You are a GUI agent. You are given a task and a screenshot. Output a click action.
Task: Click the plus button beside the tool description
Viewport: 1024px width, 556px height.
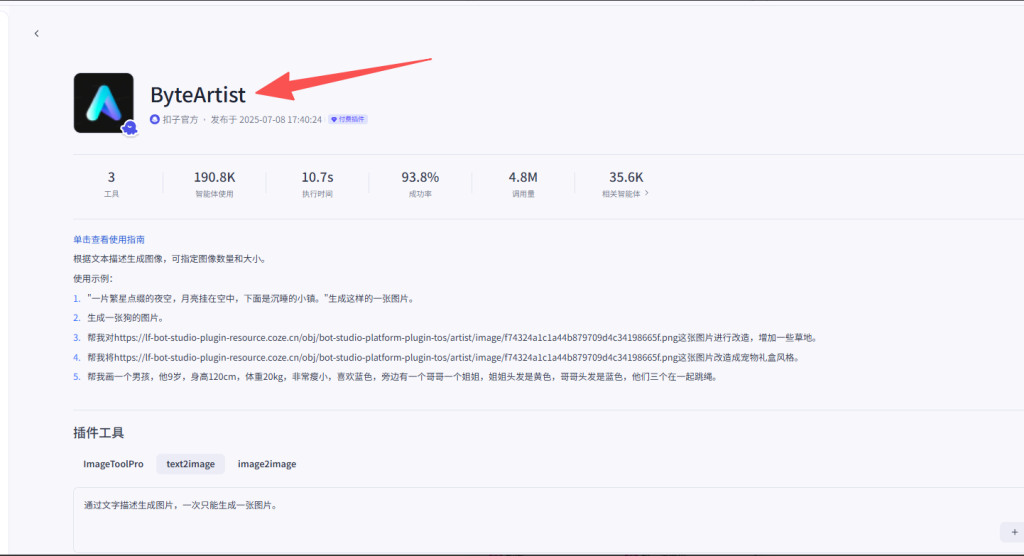click(x=1014, y=532)
